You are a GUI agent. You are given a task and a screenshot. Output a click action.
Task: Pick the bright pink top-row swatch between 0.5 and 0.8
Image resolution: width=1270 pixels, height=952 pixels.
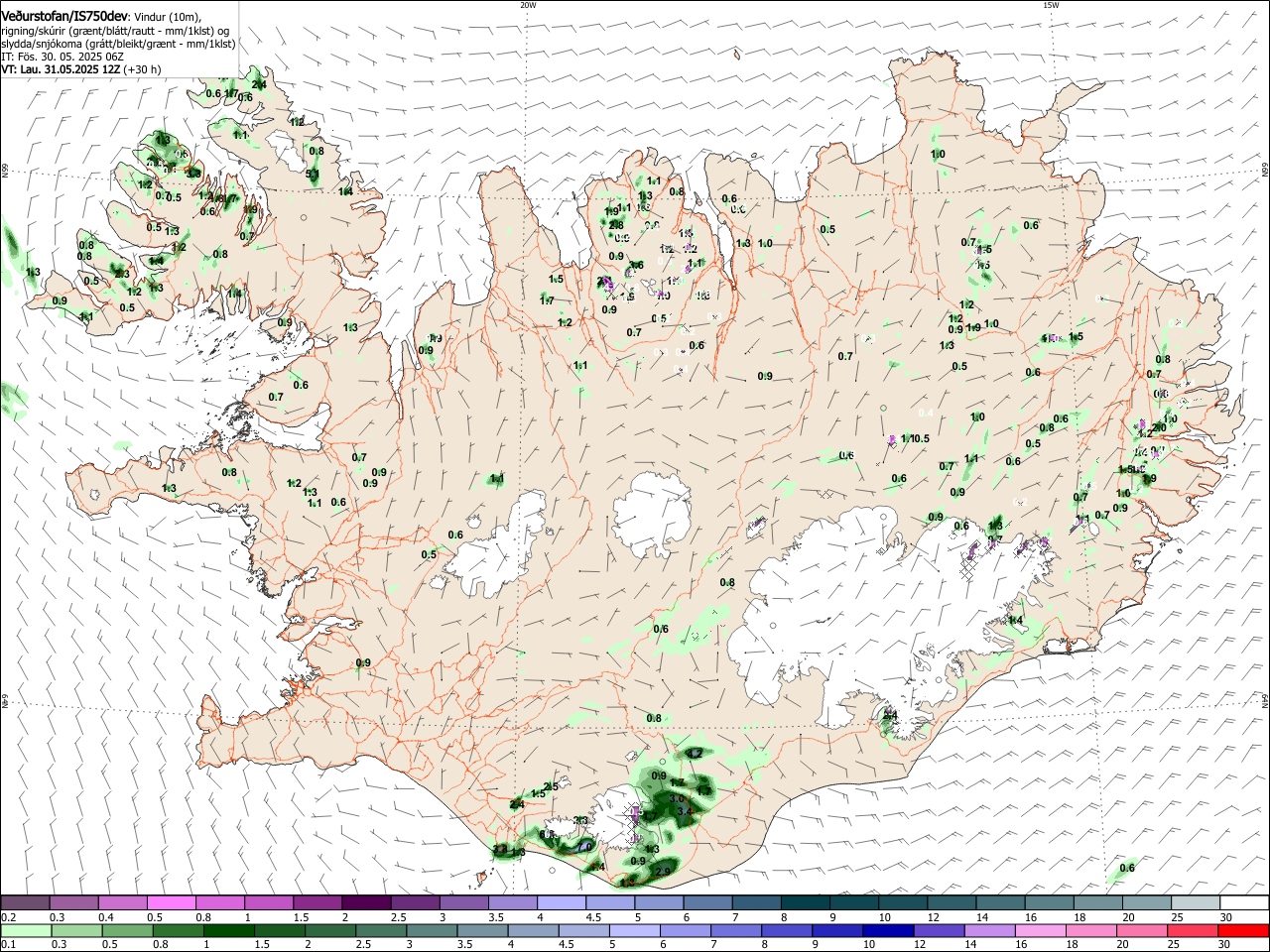[x=171, y=903]
